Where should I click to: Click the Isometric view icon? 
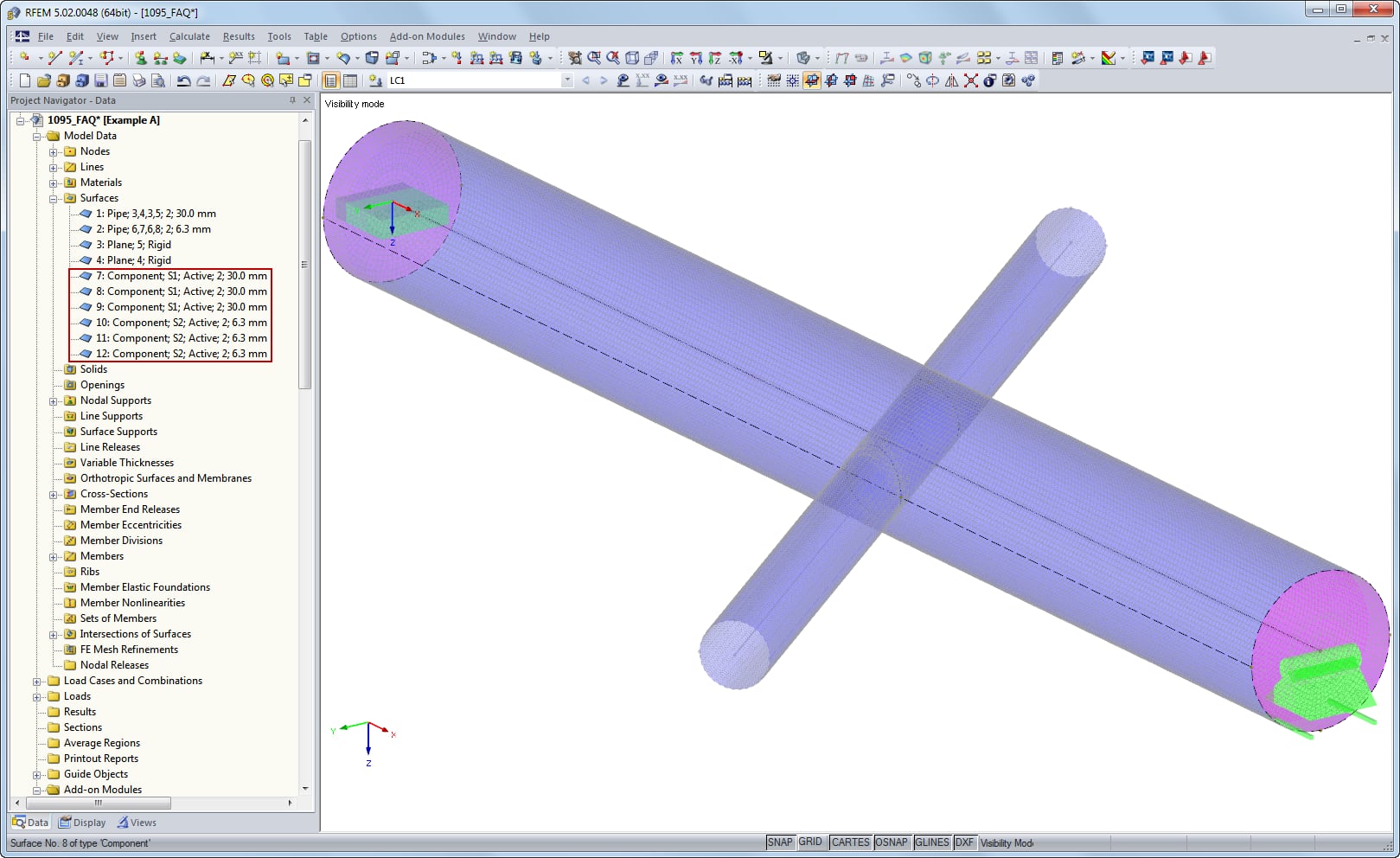point(630,59)
